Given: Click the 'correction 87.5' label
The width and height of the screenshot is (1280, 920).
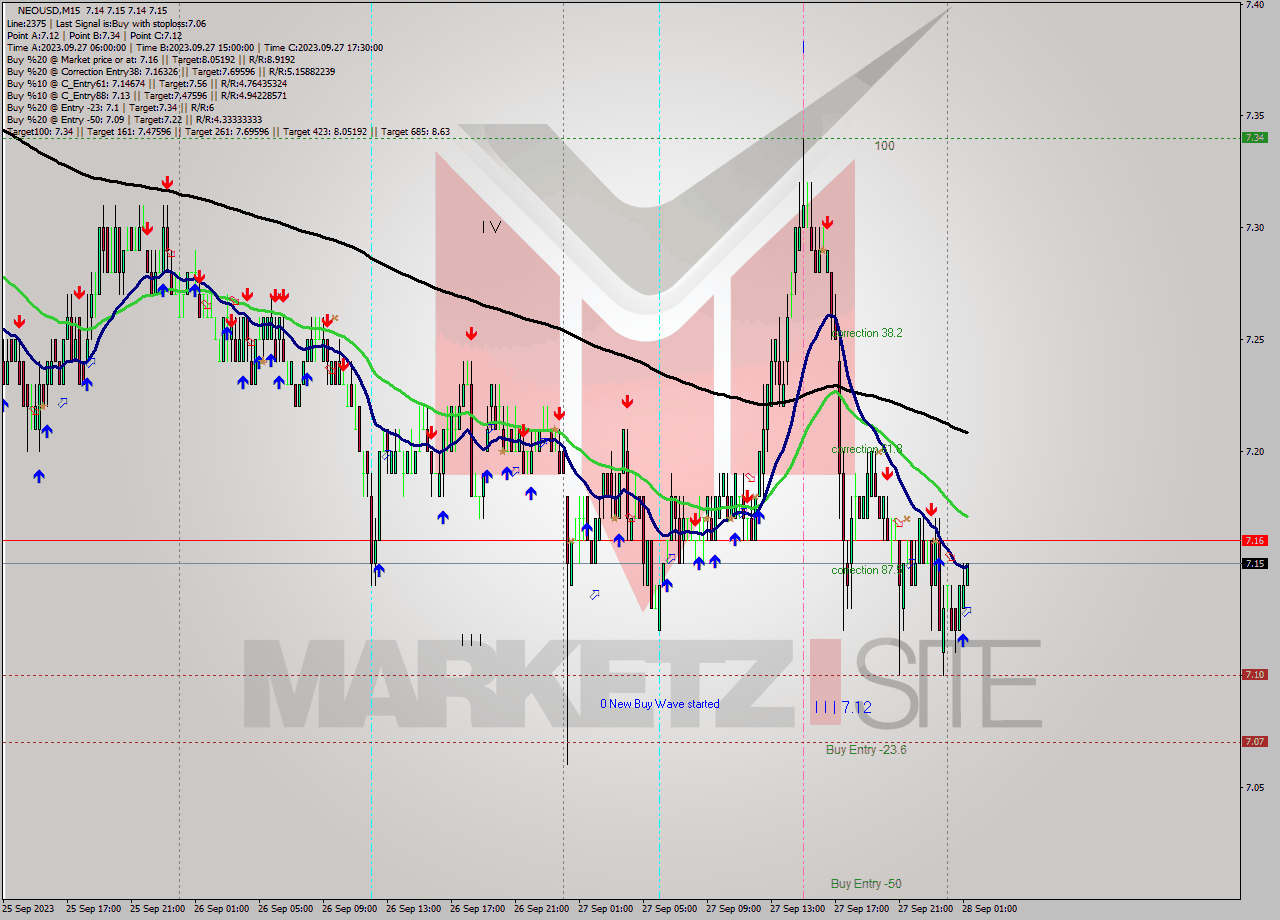Looking at the screenshot, I should [x=868, y=570].
